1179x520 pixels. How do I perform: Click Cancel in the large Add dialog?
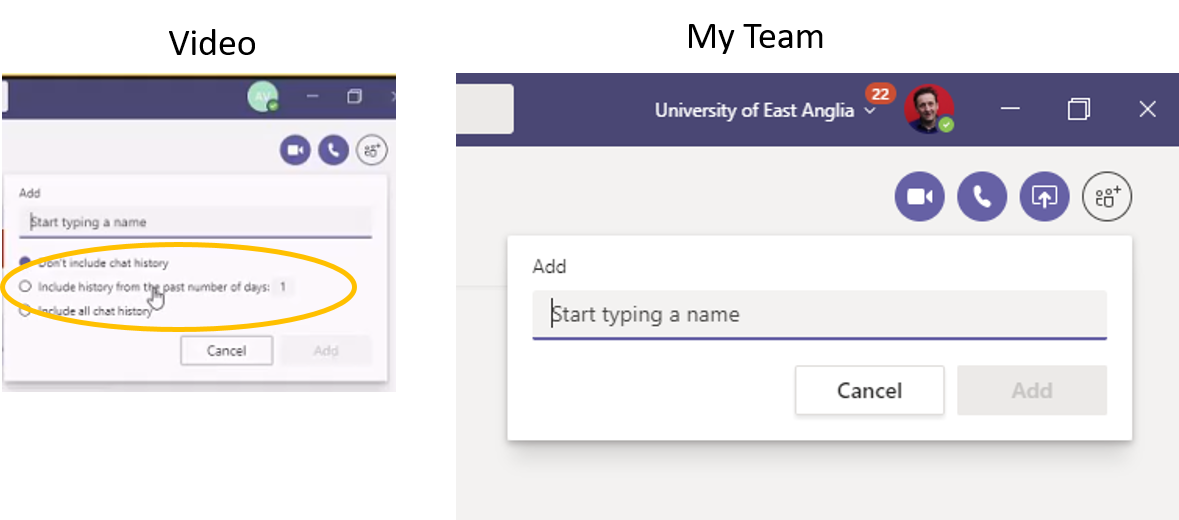coord(869,391)
